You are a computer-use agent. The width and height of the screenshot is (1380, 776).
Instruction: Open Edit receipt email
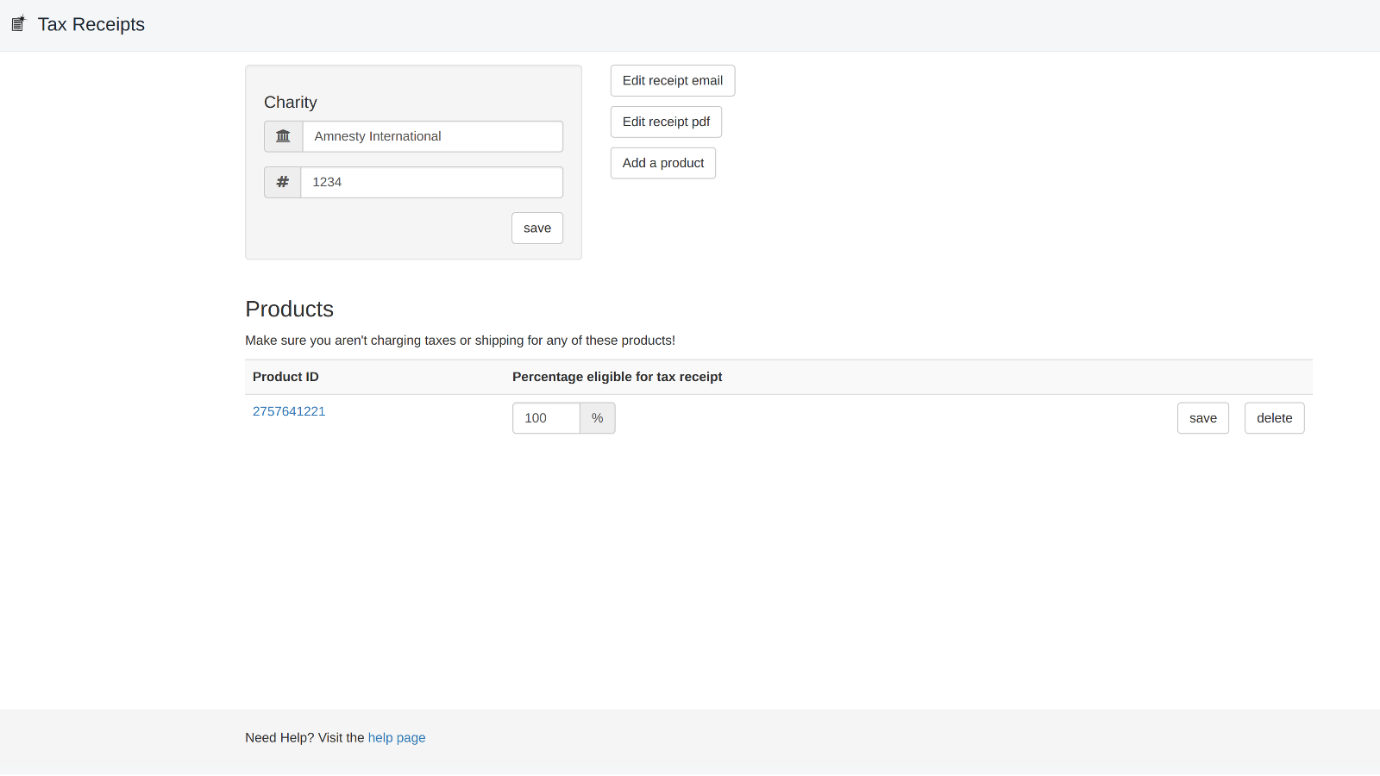(672, 81)
